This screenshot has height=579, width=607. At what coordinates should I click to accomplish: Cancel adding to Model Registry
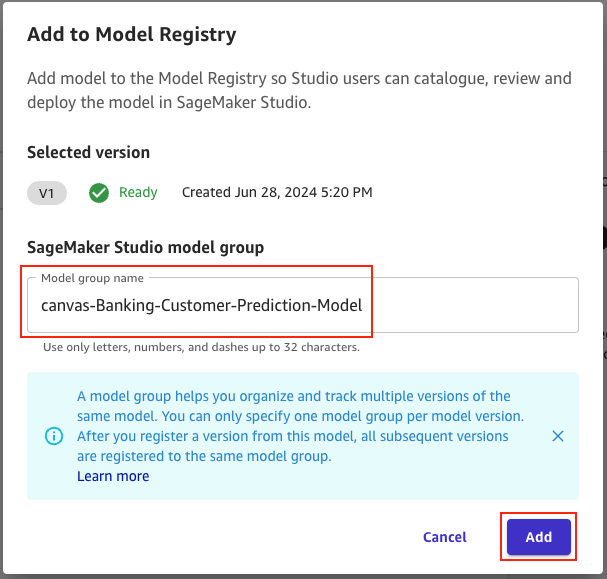[x=444, y=537]
